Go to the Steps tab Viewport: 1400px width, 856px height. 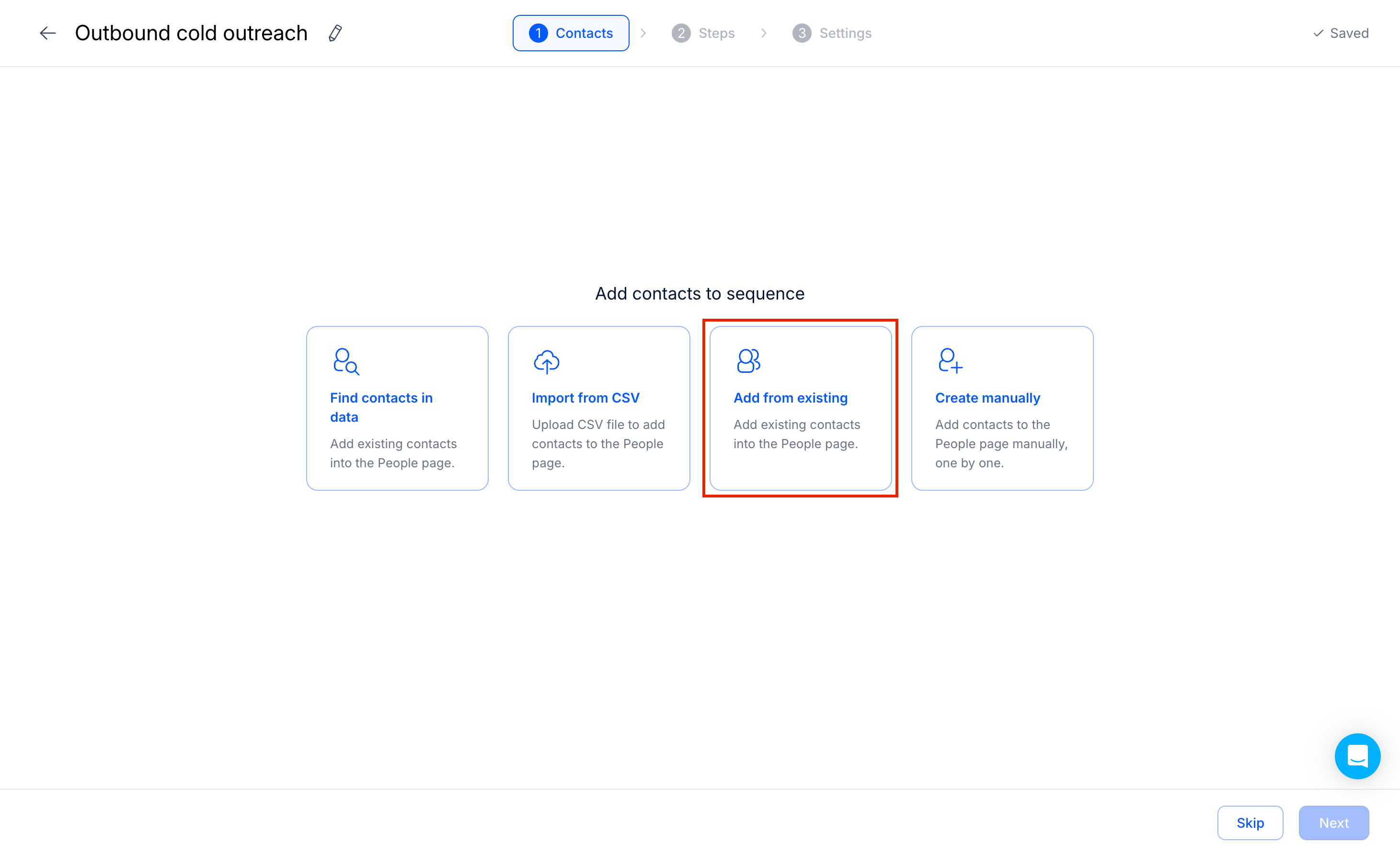coord(703,33)
